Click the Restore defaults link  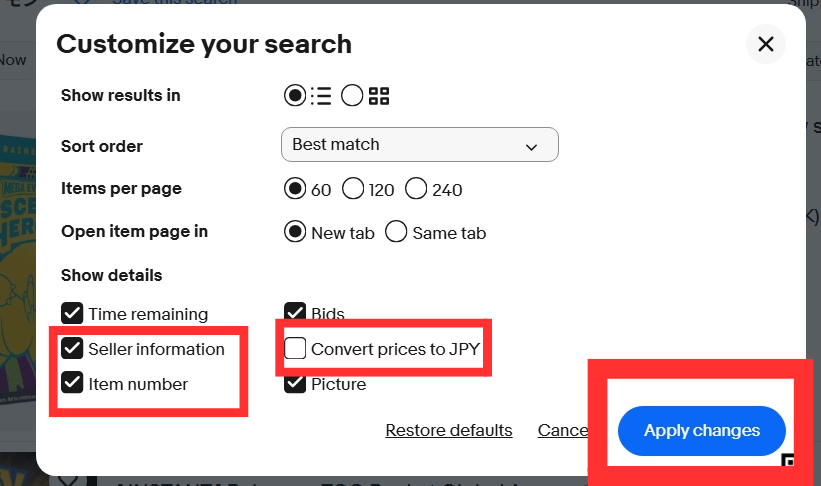[449, 431]
